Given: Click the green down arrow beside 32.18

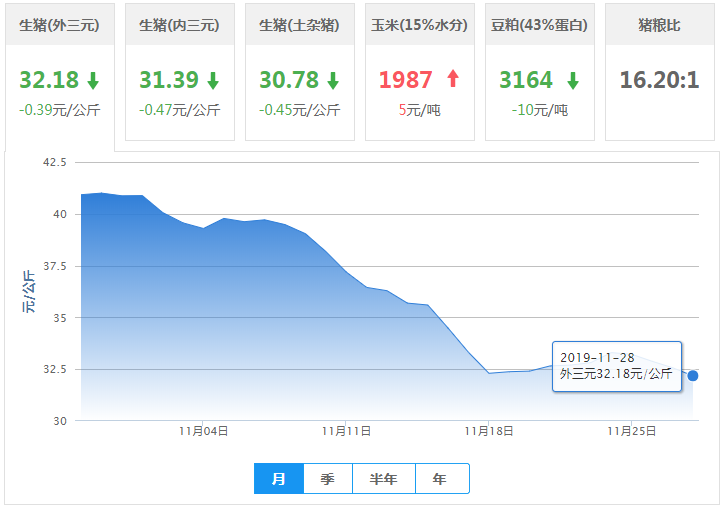Looking at the screenshot, I should 93,81.
